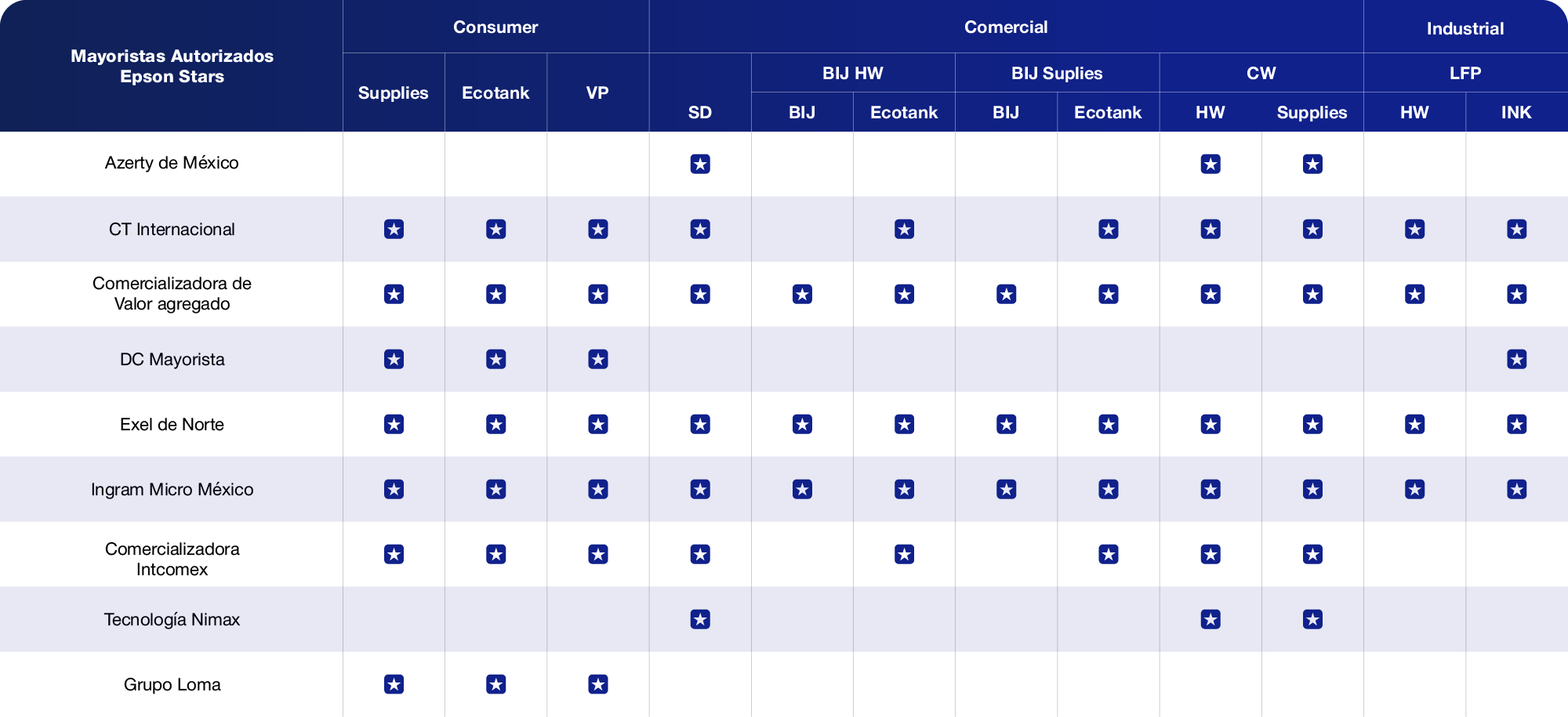Click Exel de Norte BIJ HW BIJ star
Image resolution: width=1568 pixels, height=717 pixels.
click(802, 424)
